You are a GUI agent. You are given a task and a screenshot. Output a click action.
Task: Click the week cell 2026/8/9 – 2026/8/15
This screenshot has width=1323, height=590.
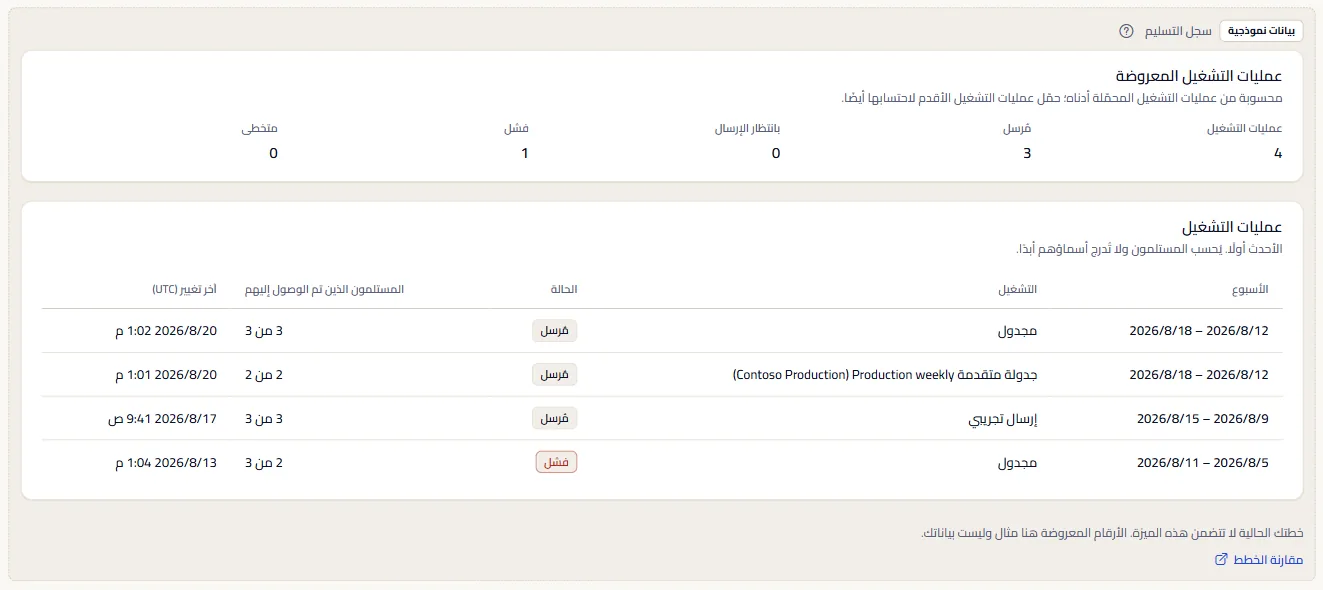tap(1203, 419)
